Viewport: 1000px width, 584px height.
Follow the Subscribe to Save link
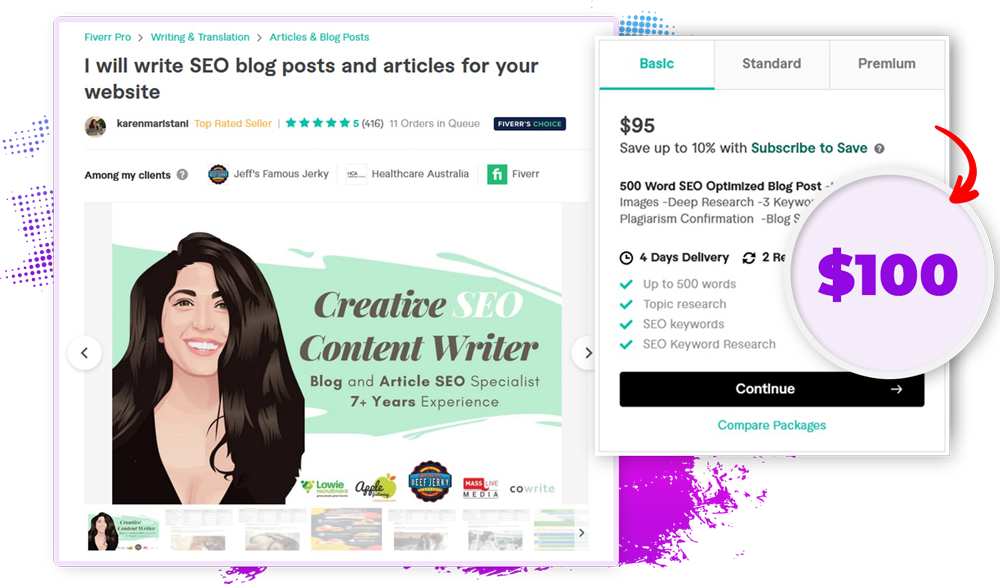809,149
